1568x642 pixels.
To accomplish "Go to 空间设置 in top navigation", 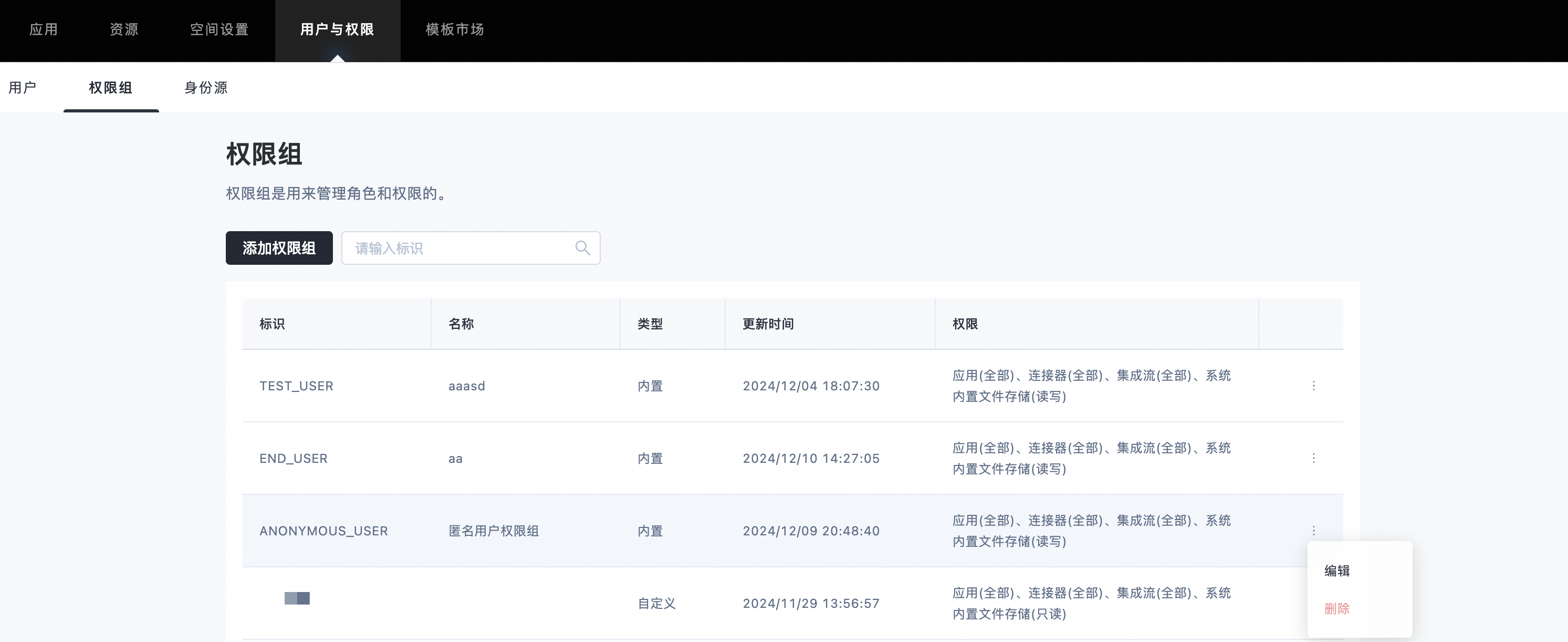I will pos(219,29).
